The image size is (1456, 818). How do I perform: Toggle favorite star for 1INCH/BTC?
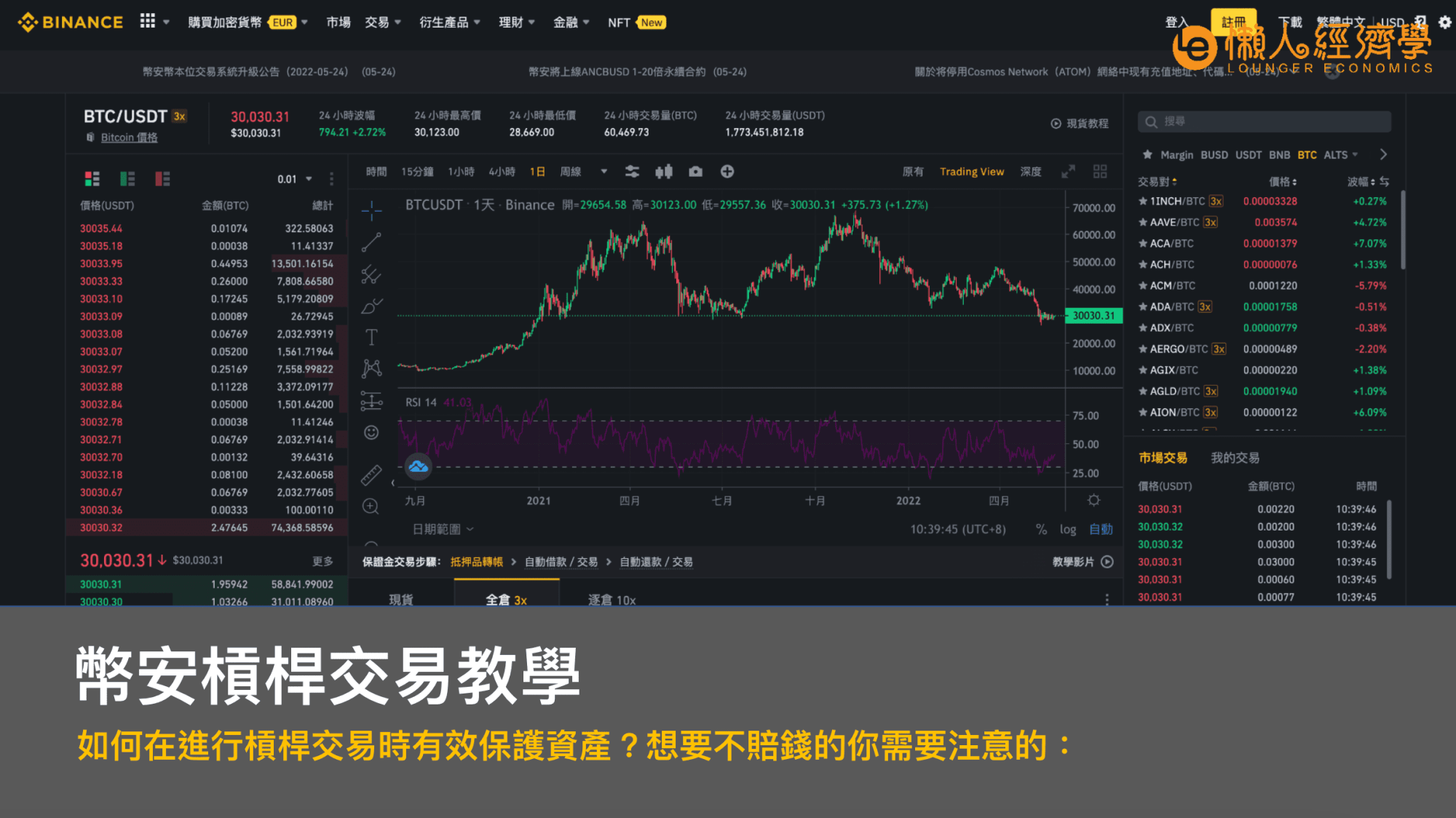1143,201
